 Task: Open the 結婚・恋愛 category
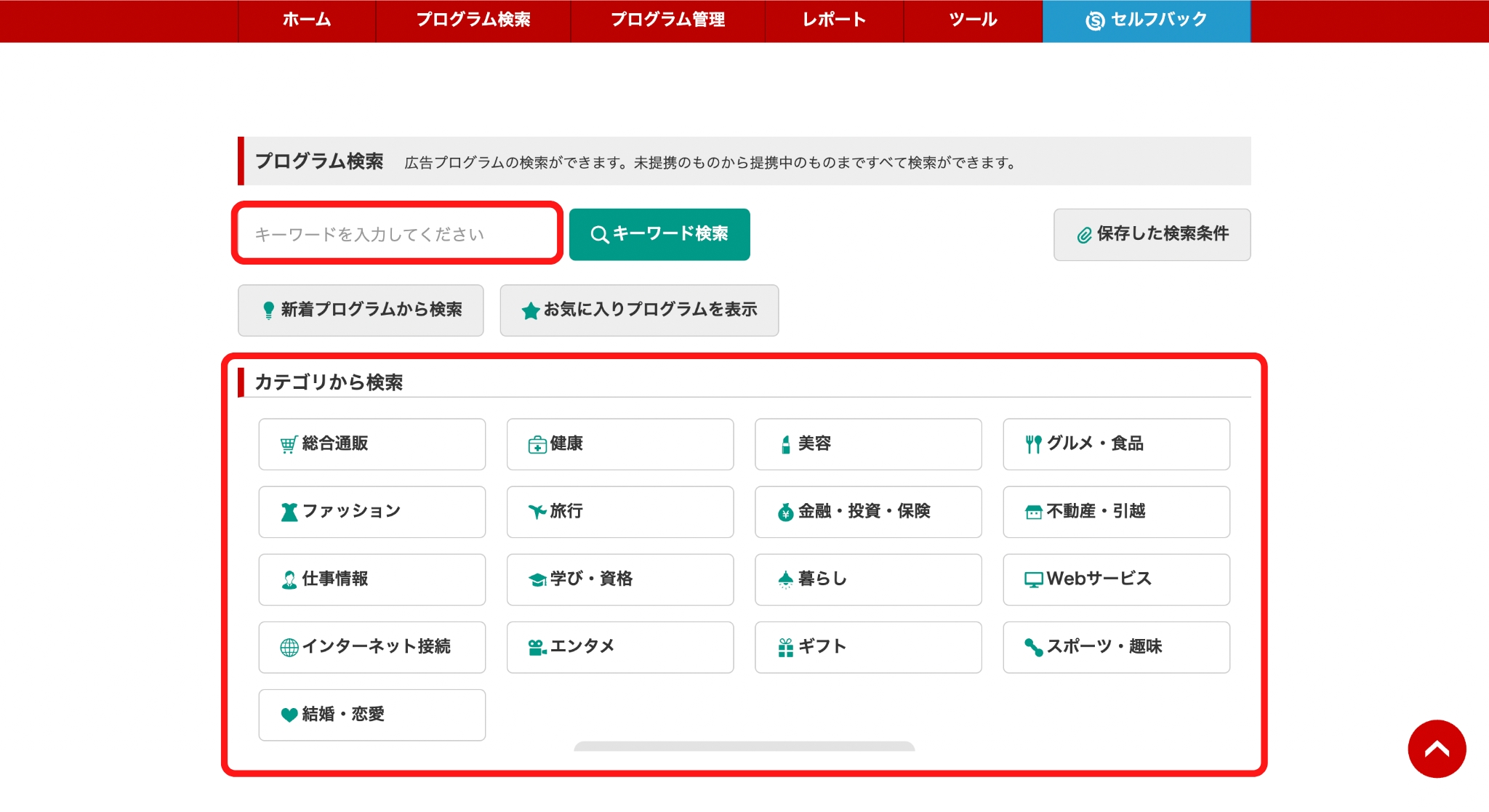372,715
